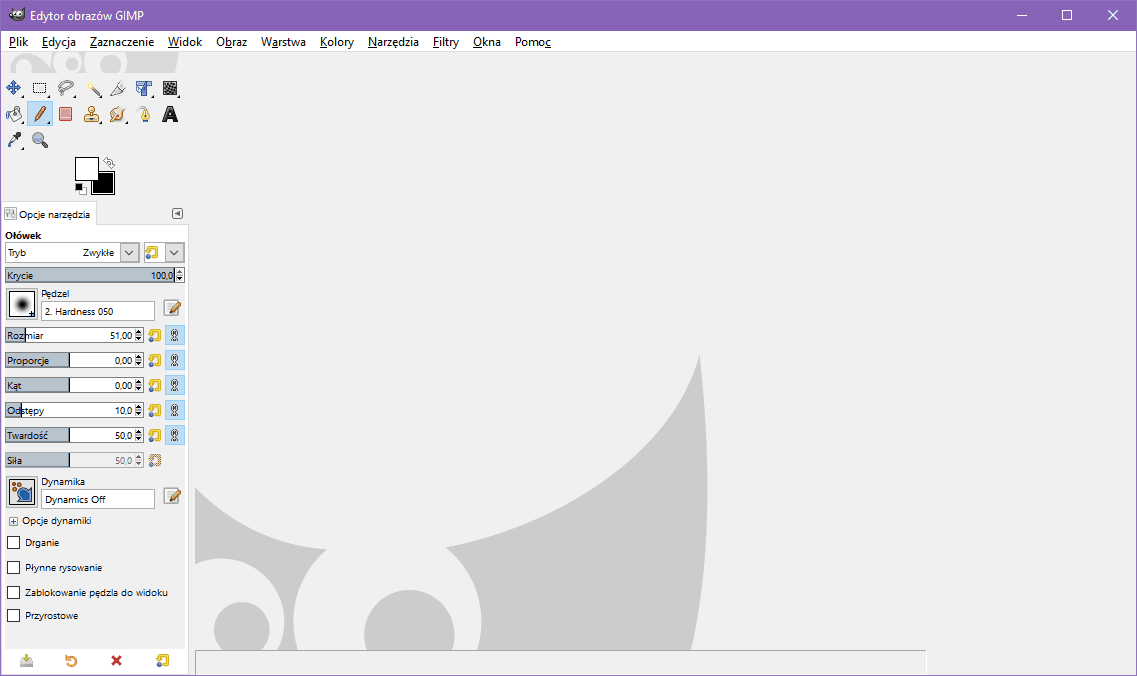The width and height of the screenshot is (1137, 676).
Task: Enable the Przyrostowe checkbox
Action: [x=14, y=616]
